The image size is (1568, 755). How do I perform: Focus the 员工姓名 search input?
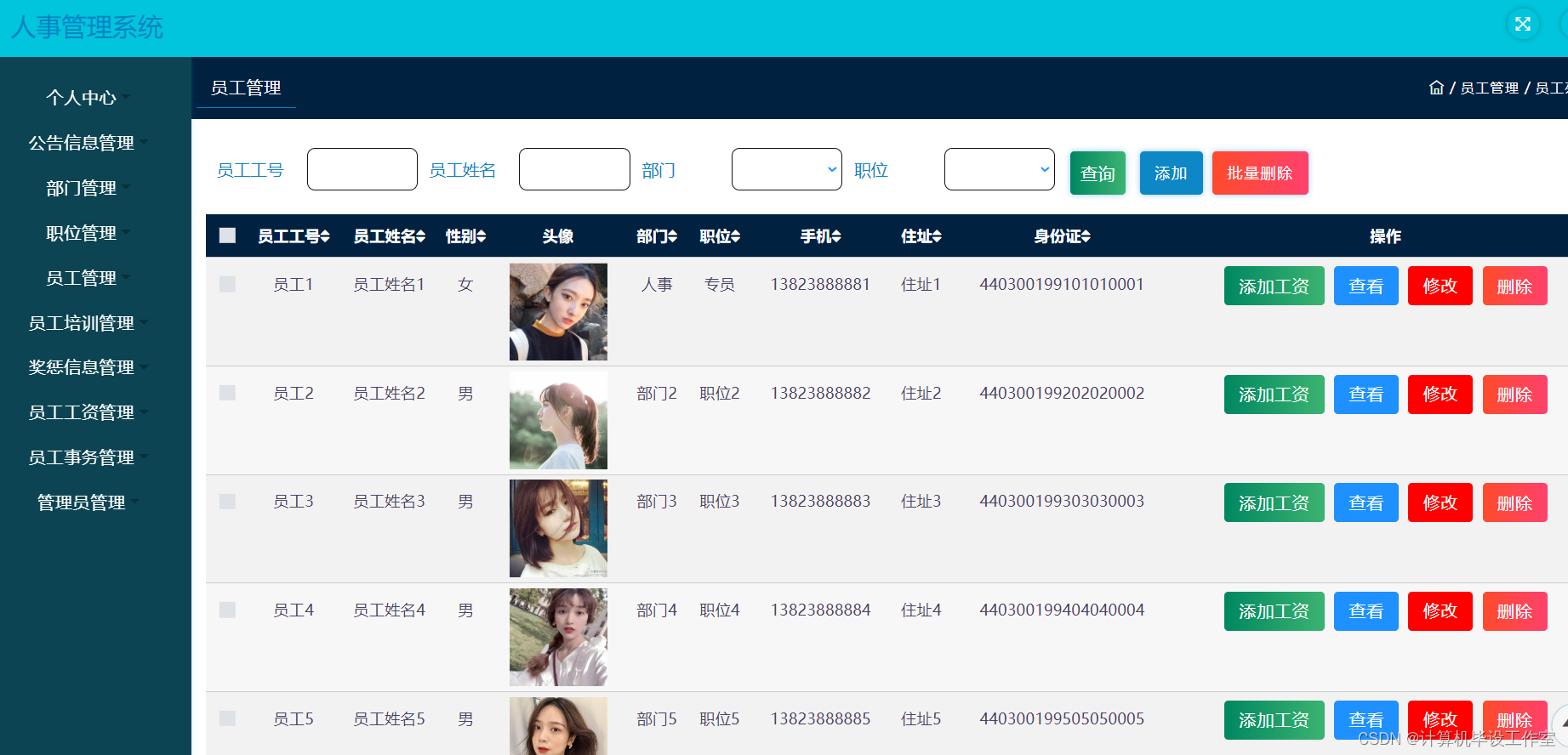pos(574,169)
